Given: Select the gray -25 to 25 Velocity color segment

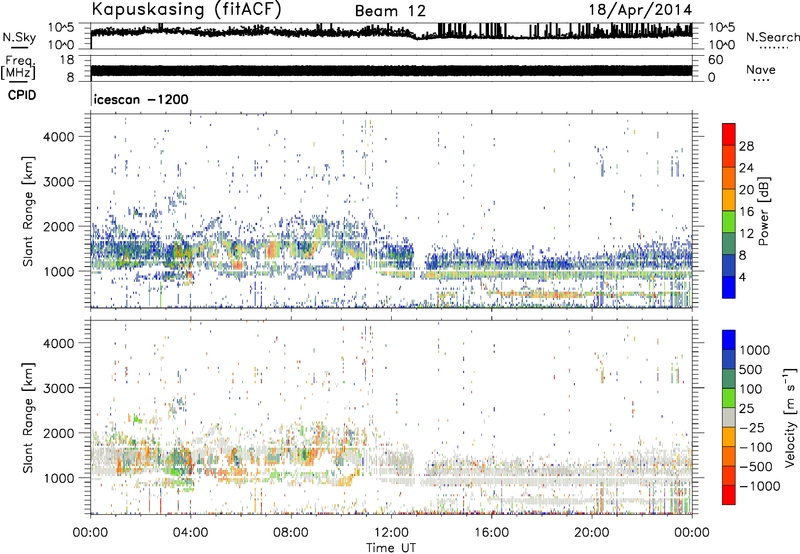Looking at the screenshot, I should [x=729, y=417].
